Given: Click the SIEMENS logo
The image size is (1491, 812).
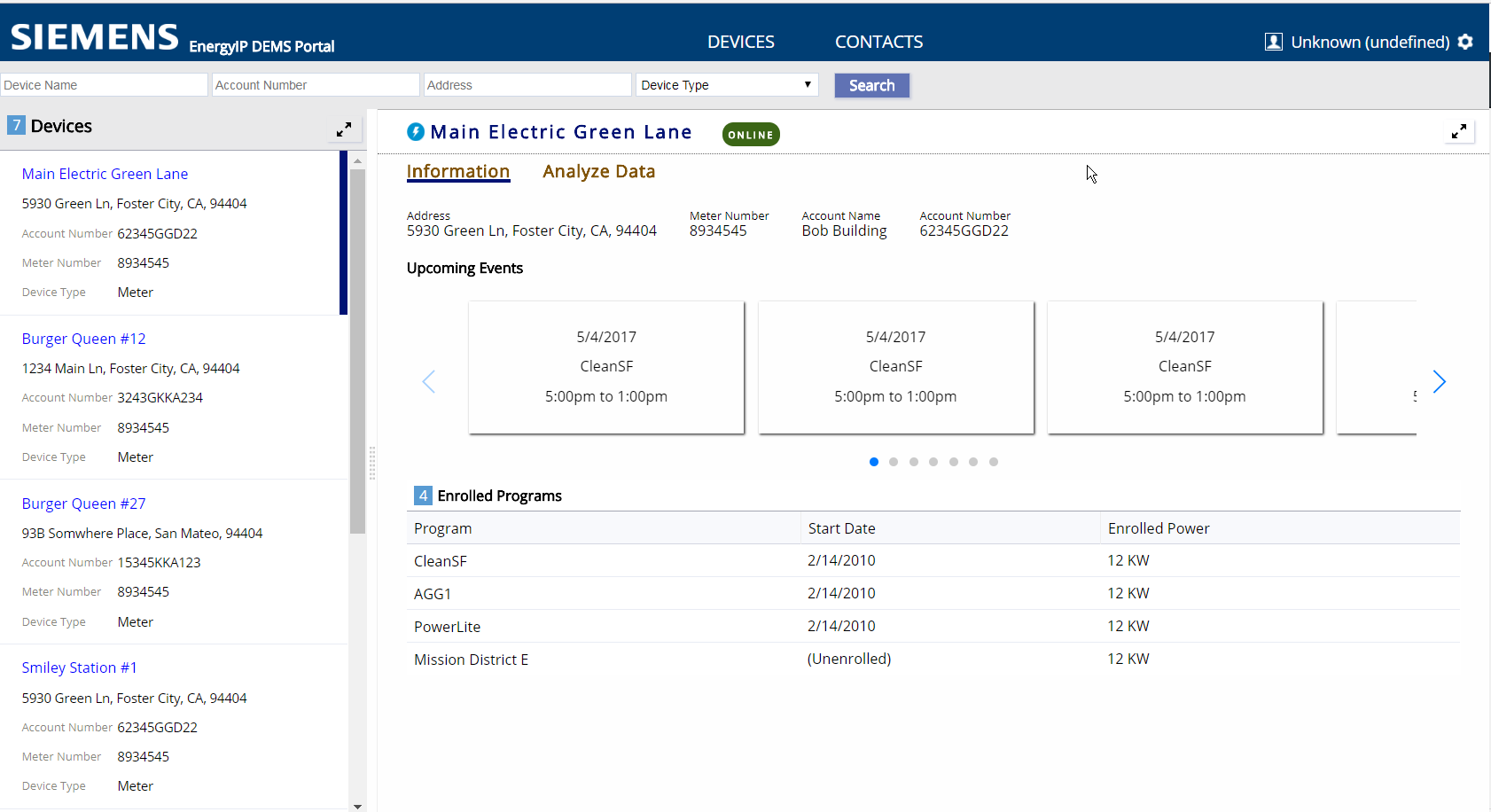Looking at the screenshot, I should point(95,37).
